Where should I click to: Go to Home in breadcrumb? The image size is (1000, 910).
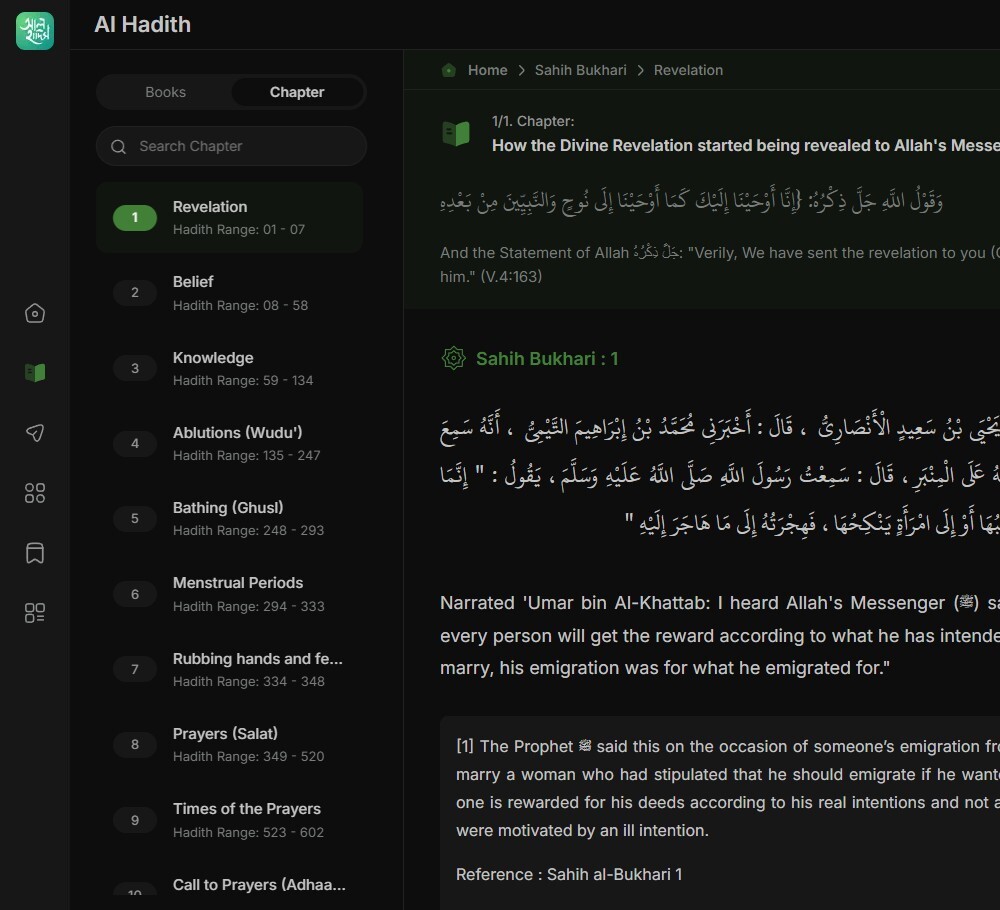tap(487, 70)
